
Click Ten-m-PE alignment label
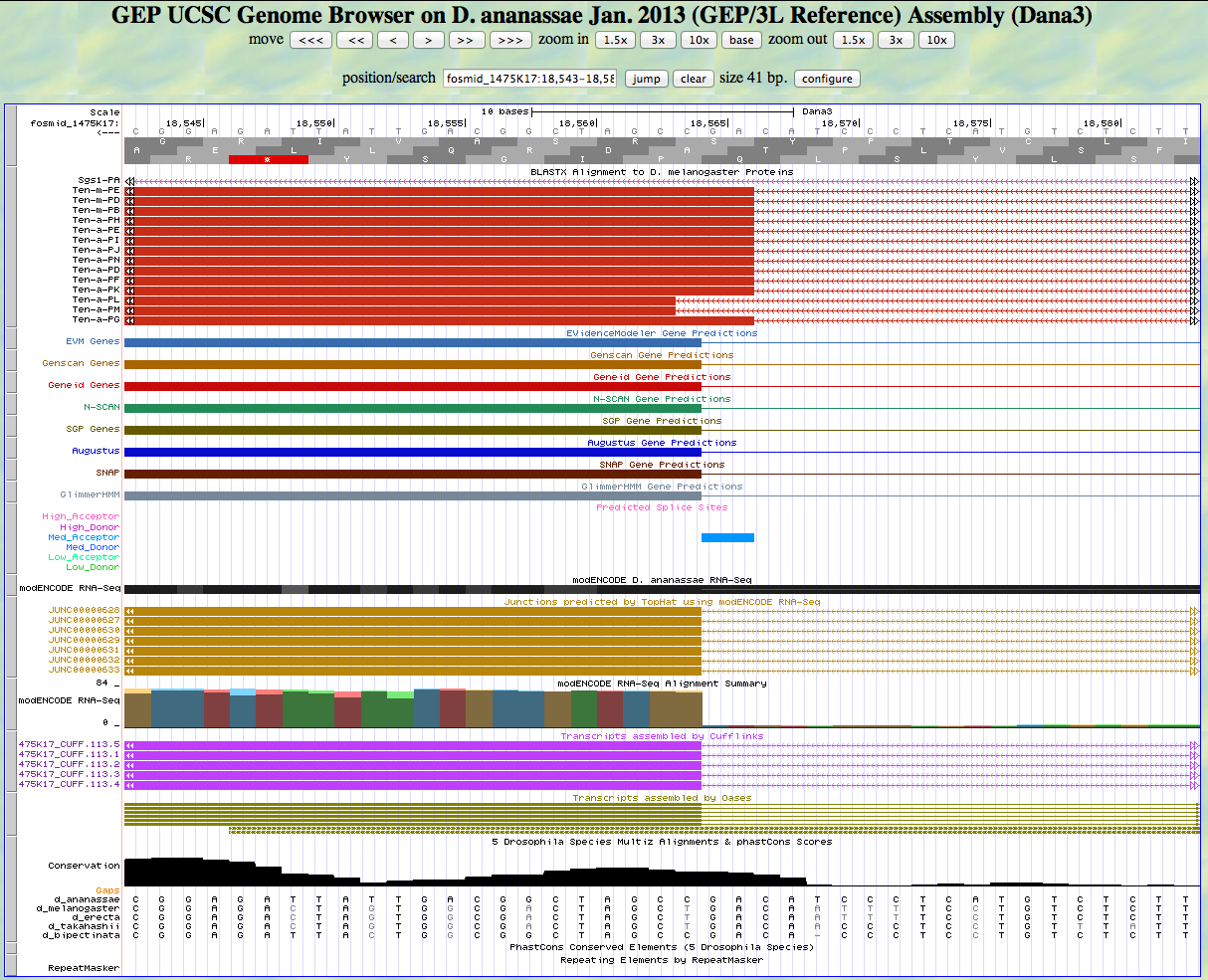96,190
